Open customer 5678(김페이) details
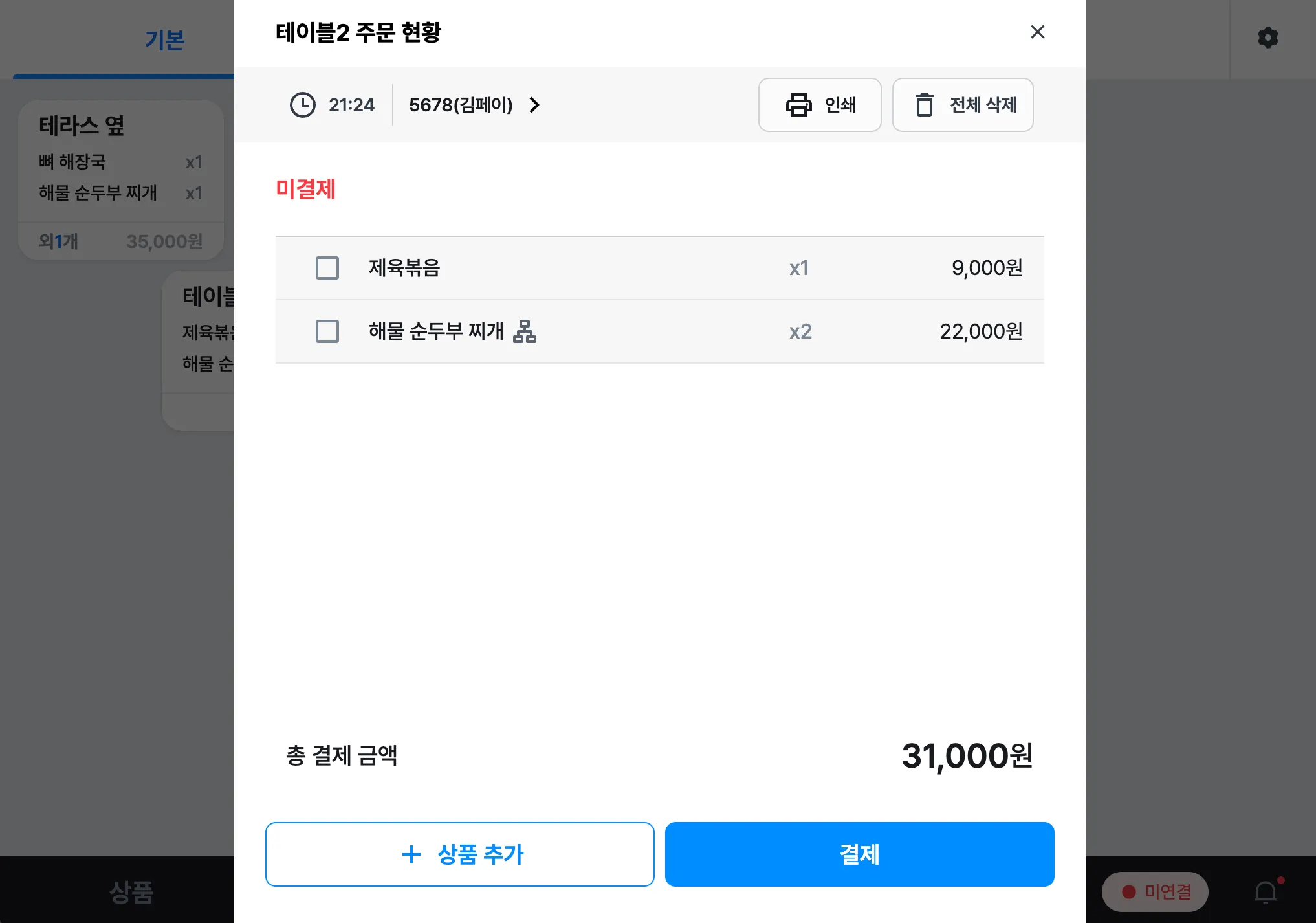Viewport: 1316px width, 923px height. [x=461, y=105]
